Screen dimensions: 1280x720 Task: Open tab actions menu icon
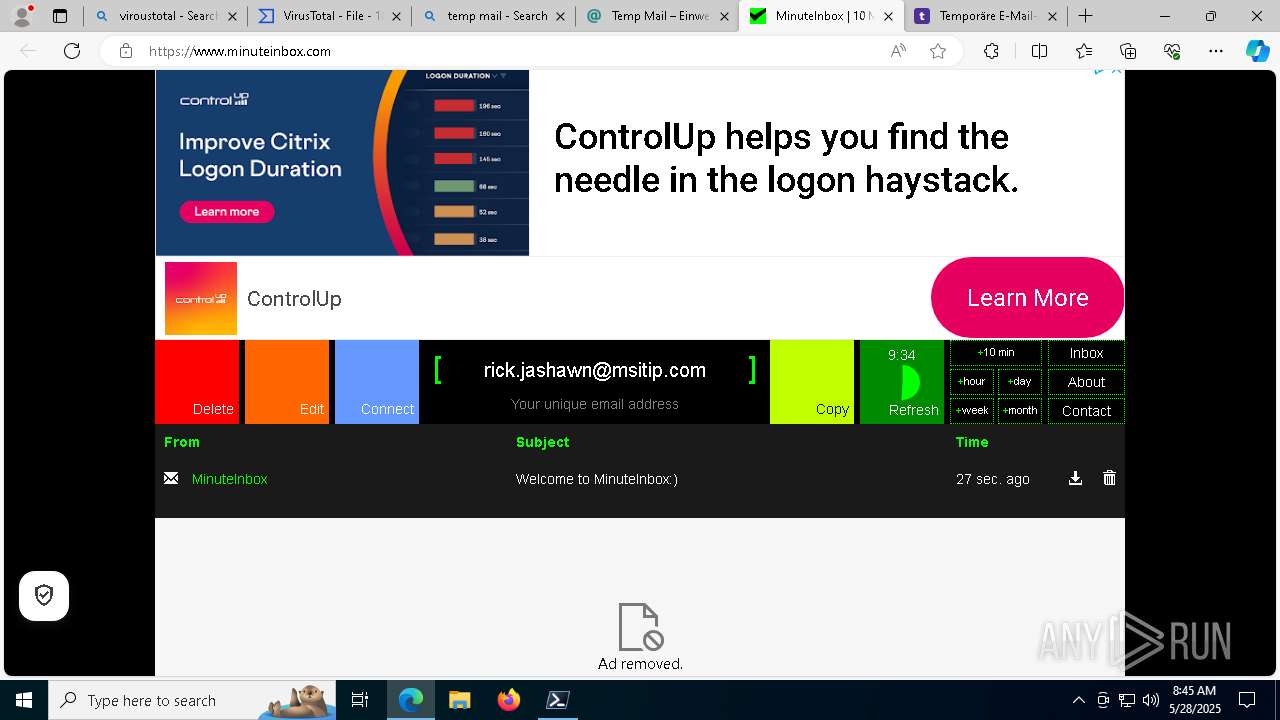click(x=60, y=16)
